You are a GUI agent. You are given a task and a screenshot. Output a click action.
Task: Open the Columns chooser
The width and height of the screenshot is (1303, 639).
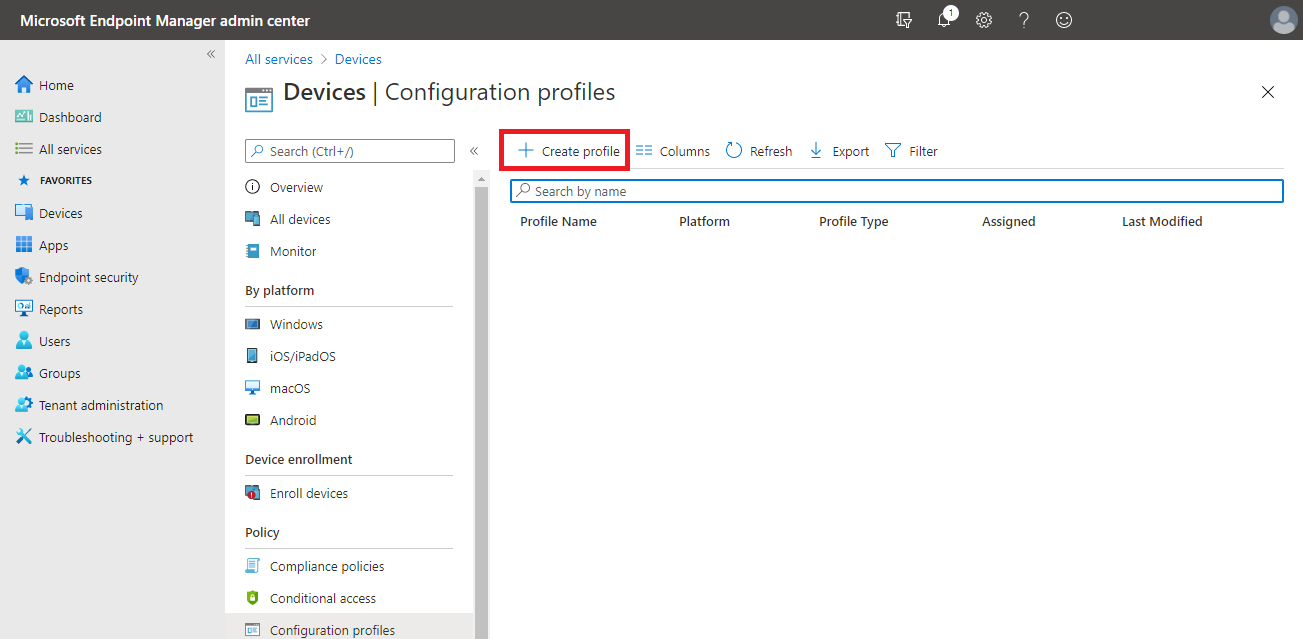[x=673, y=151]
